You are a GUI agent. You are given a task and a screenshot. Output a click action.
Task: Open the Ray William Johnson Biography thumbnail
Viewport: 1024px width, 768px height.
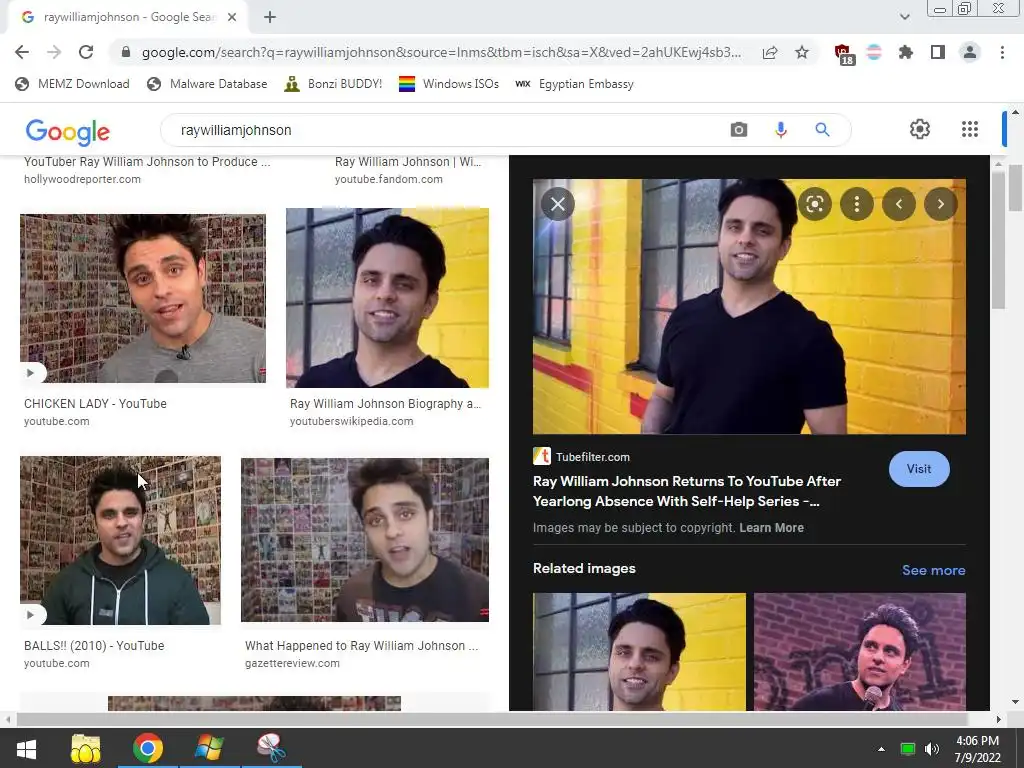tap(387, 298)
